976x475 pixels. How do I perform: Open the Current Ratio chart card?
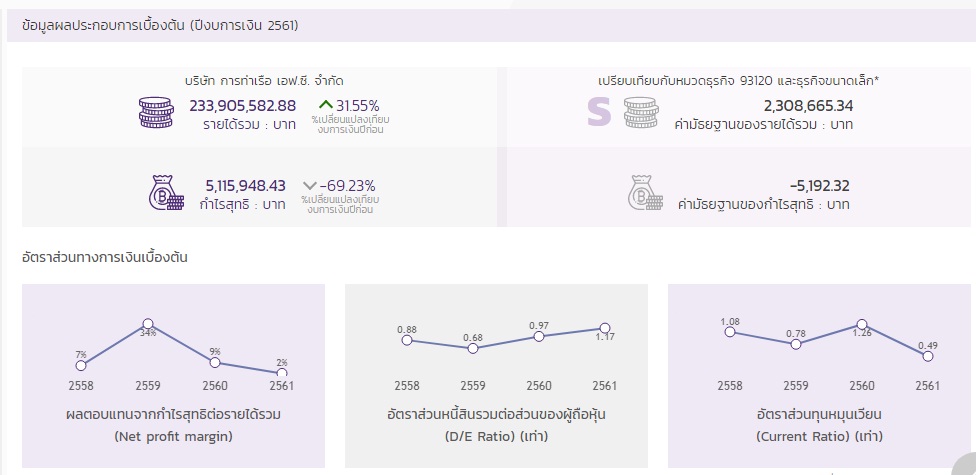click(x=819, y=376)
